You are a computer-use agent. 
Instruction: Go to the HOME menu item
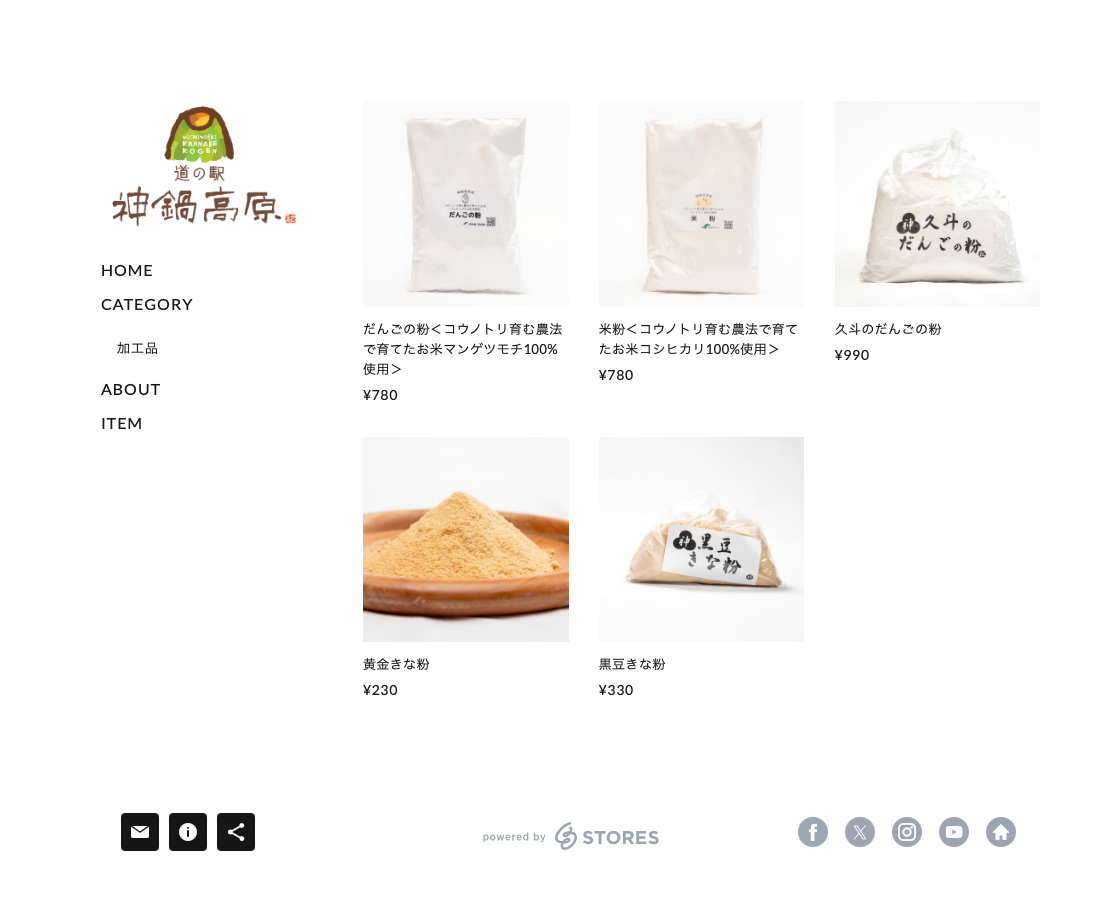[127, 271]
